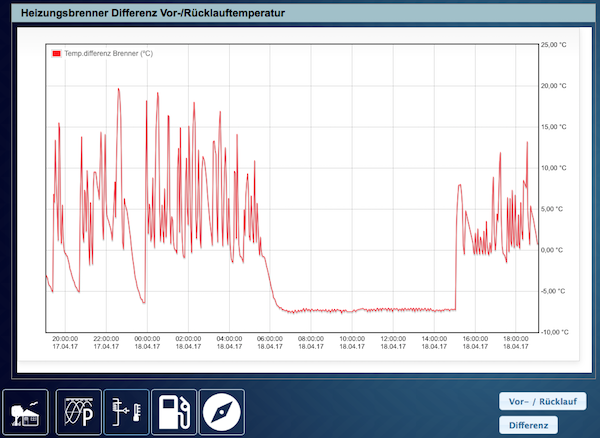Click the 10,00 °C axis label
Image resolution: width=600 pixels, height=438 pixels.
(x=553, y=168)
